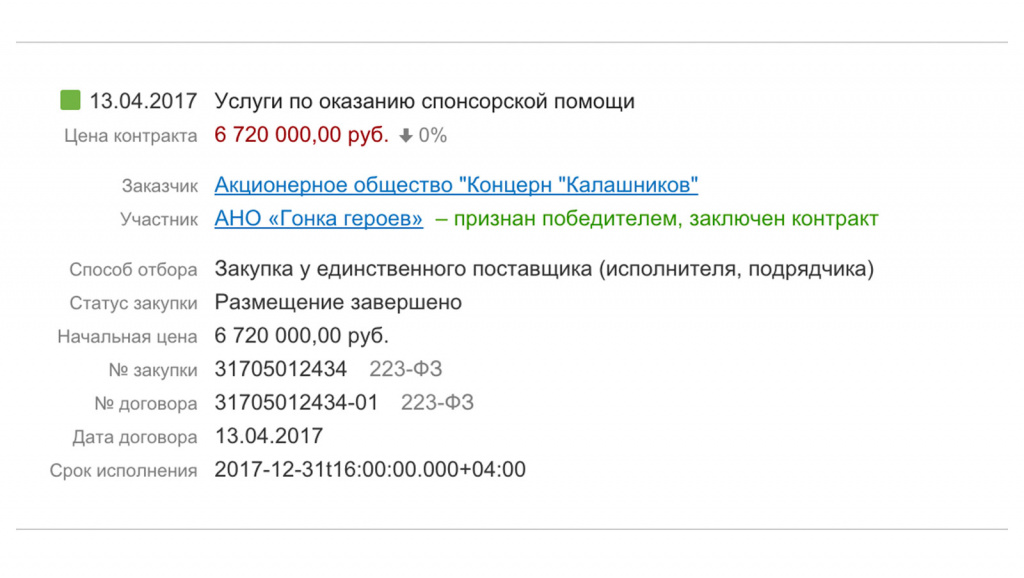The image size is (1024, 578).
Task: Click the Размещение завершено status text
Action: [338, 302]
